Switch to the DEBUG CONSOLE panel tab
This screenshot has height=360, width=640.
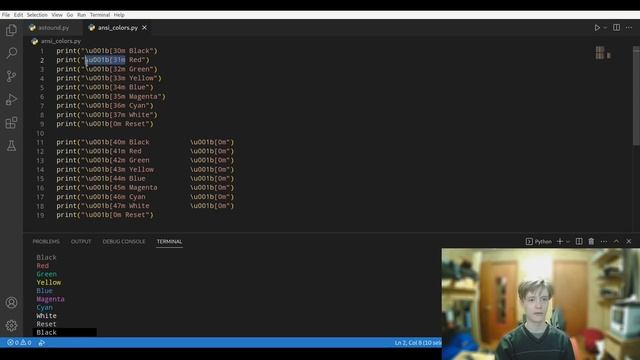point(124,242)
